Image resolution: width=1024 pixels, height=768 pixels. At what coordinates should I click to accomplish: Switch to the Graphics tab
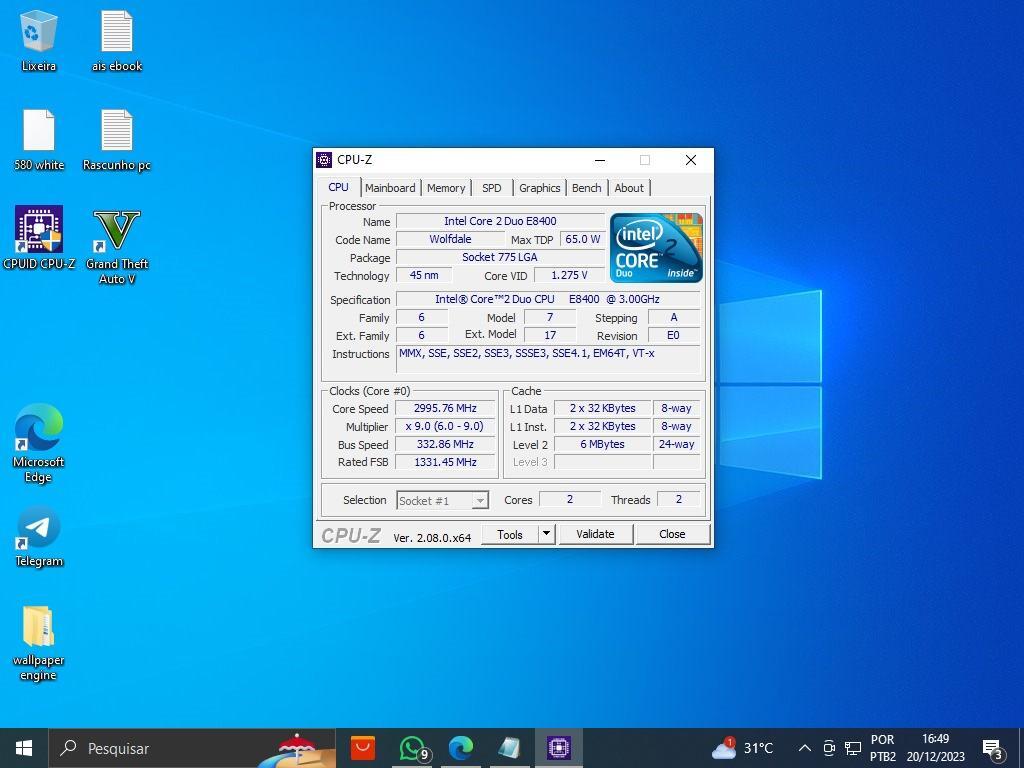point(539,188)
